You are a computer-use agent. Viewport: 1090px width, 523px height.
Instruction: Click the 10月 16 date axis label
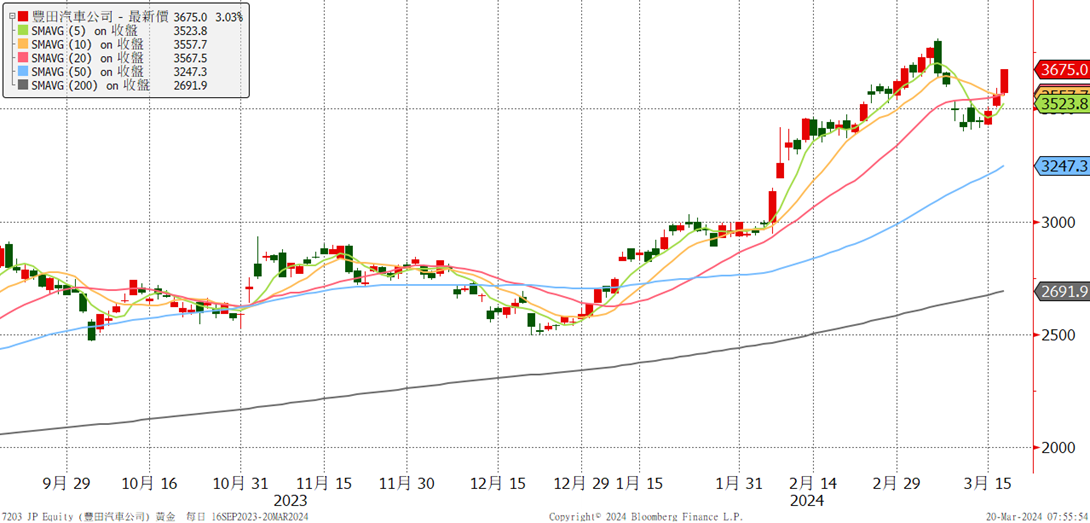149,484
